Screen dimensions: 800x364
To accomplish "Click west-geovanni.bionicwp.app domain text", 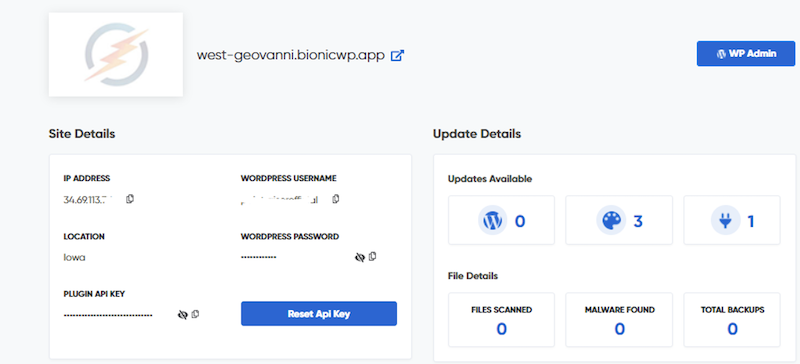I will click(290, 55).
